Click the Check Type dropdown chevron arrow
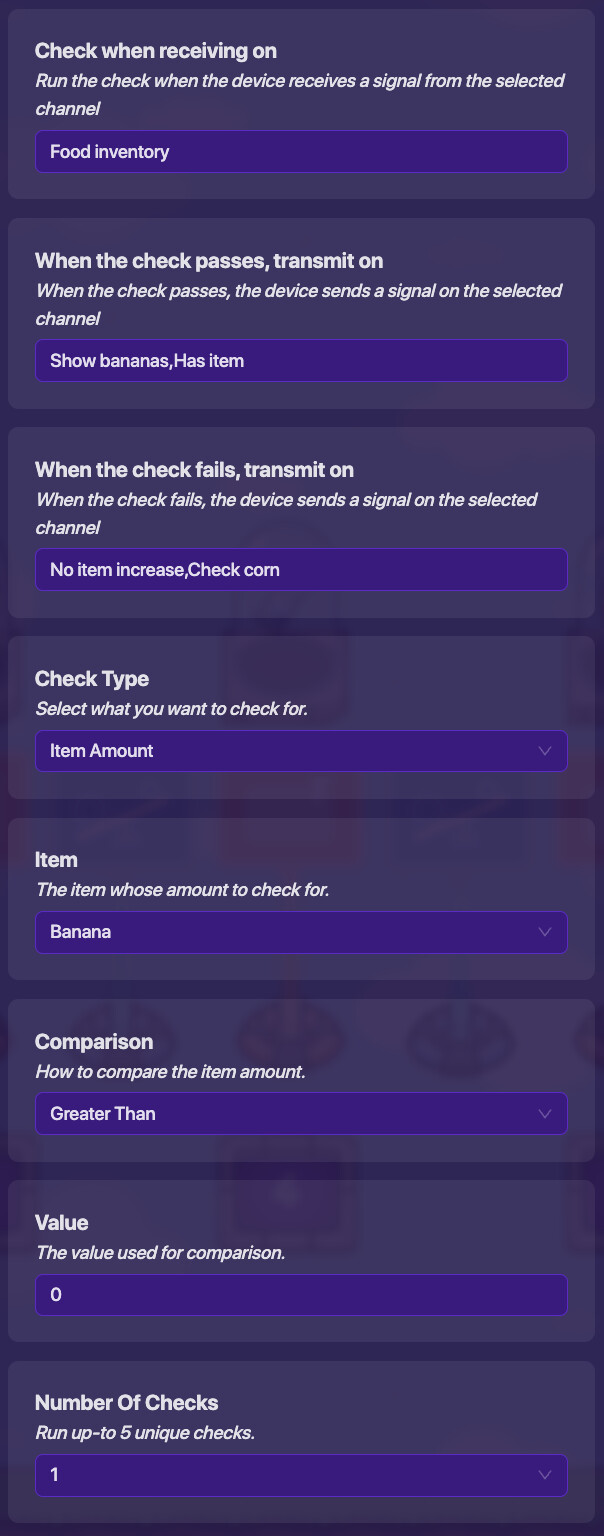604x1536 pixels. [x=545, y=751]
